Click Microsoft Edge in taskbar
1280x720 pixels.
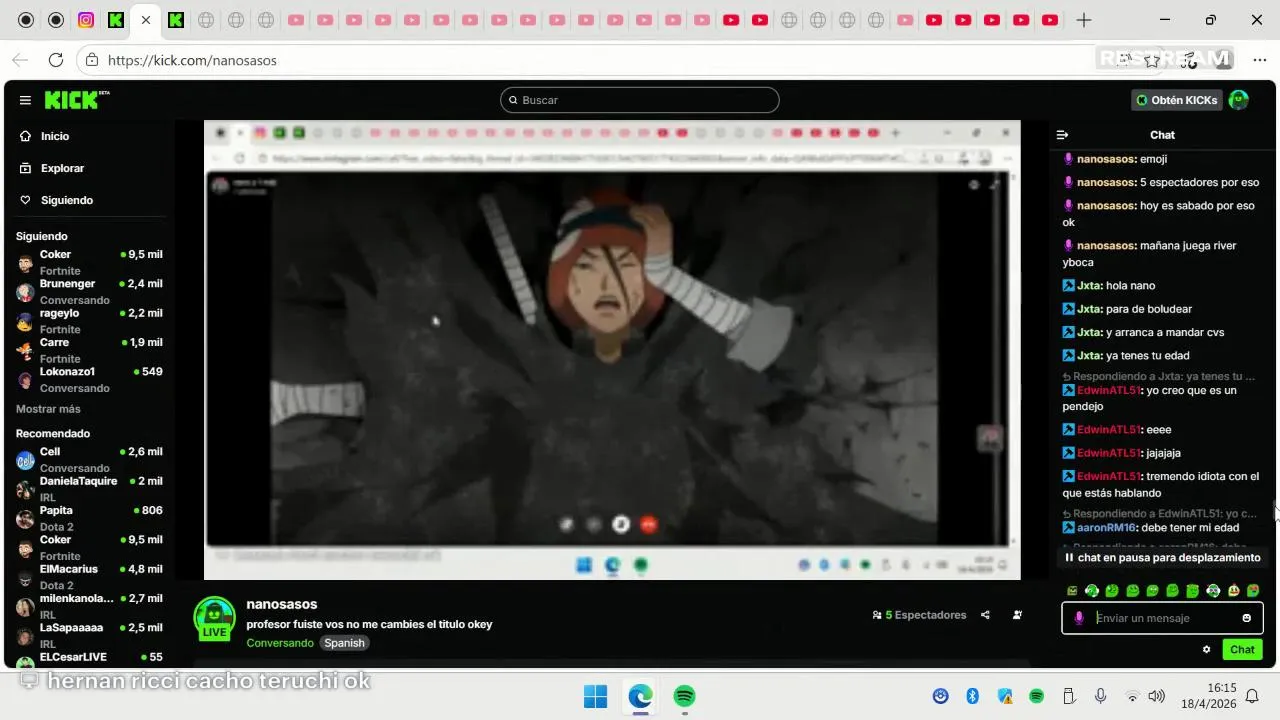coord(640,696)
